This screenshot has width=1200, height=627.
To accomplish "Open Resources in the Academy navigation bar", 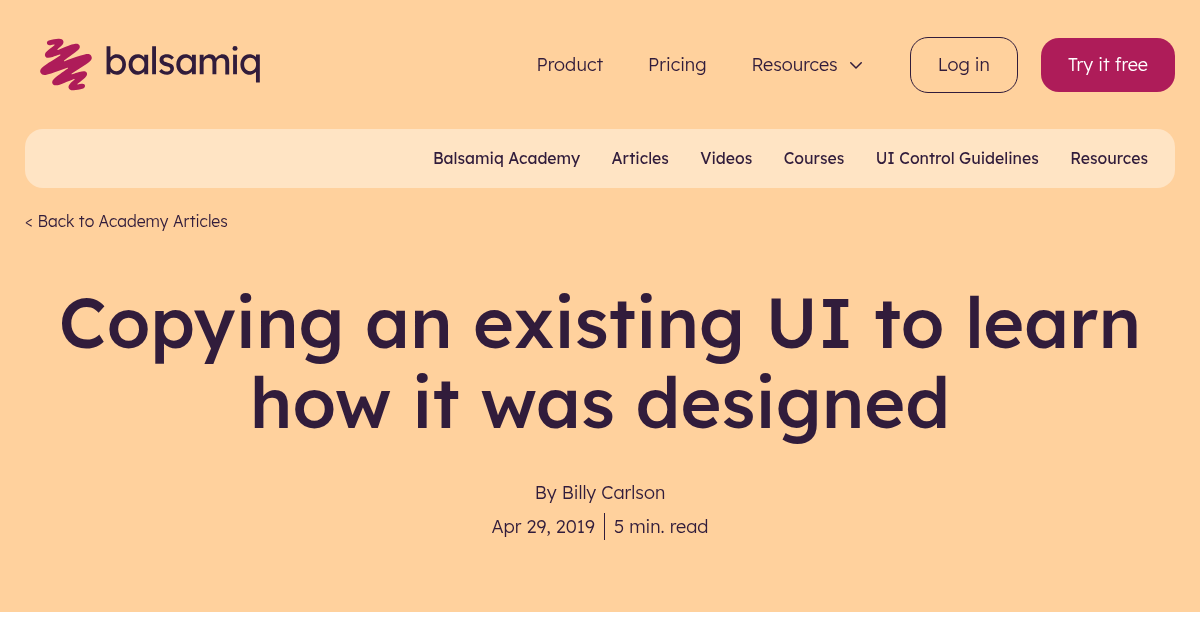I will [1109, 158].
